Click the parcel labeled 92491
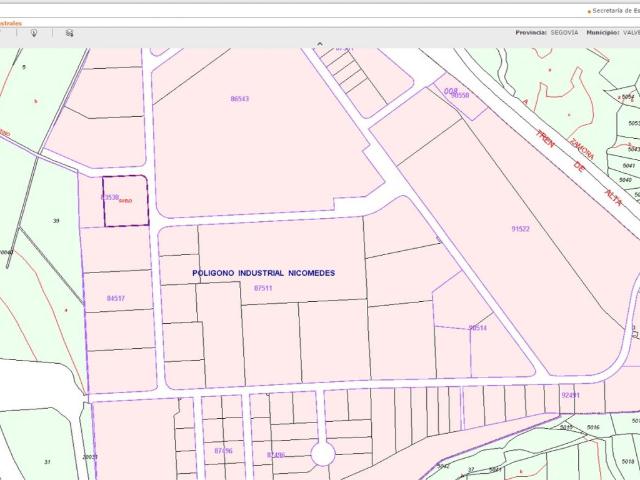 570,395
